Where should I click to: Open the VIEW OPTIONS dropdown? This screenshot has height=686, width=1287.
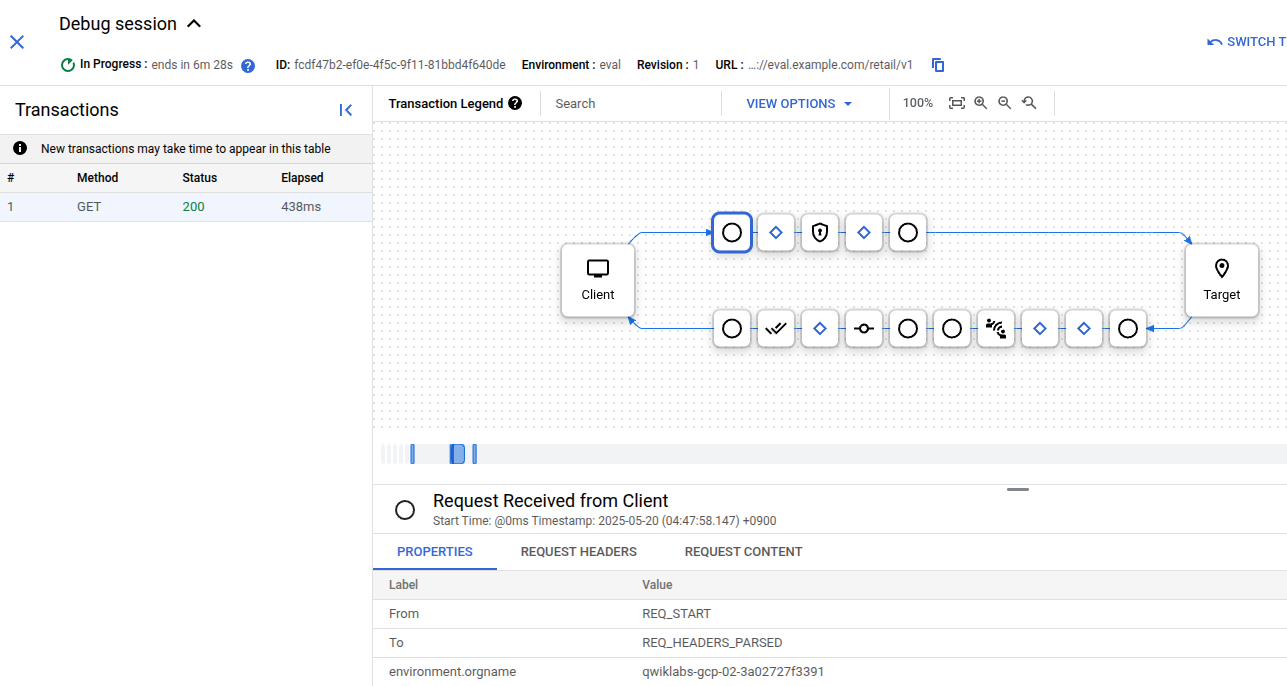tap(799, 104)
